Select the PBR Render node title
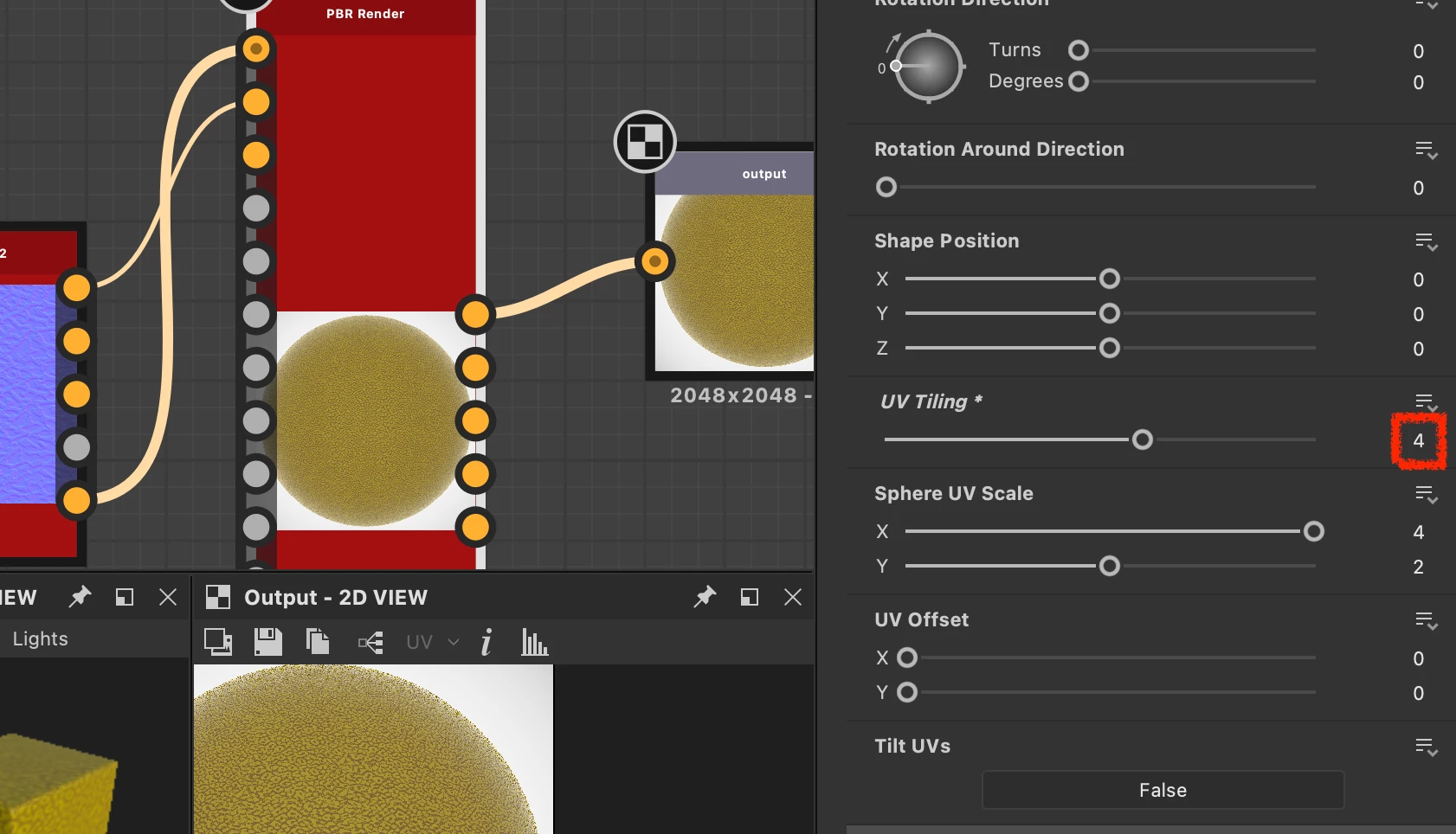Screen dimensions: 1456x834 click(x=365, y=14)
